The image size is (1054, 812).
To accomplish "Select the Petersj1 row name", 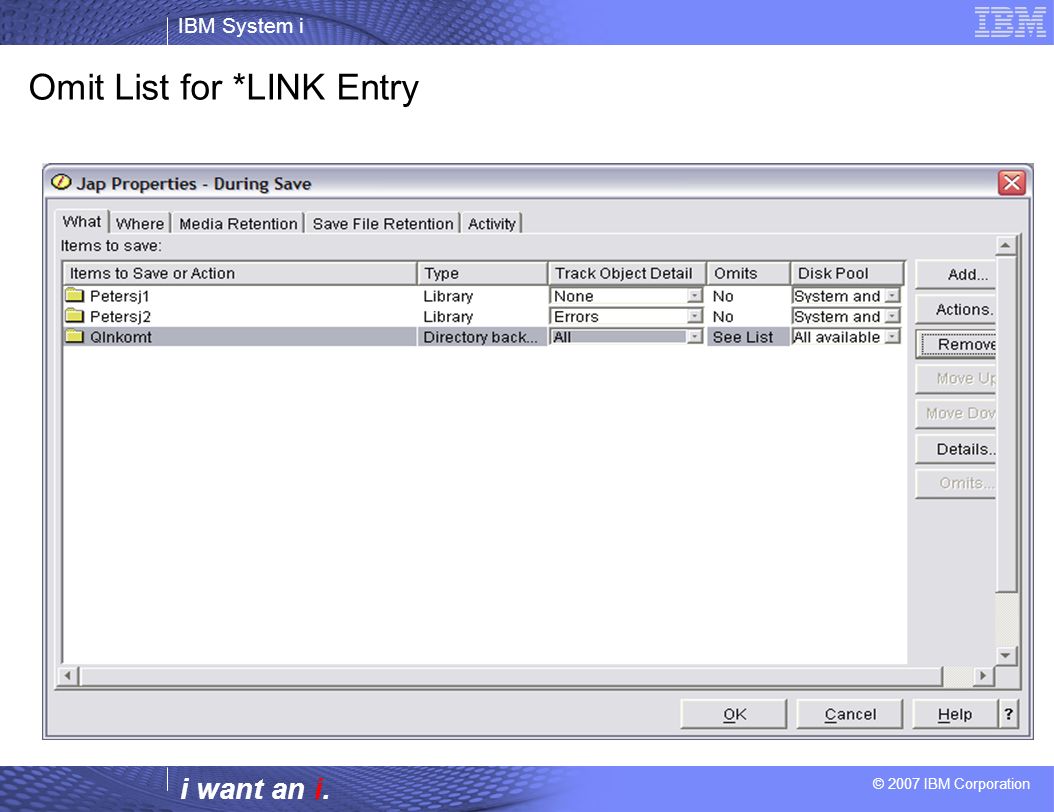I will tap(120, 296).
